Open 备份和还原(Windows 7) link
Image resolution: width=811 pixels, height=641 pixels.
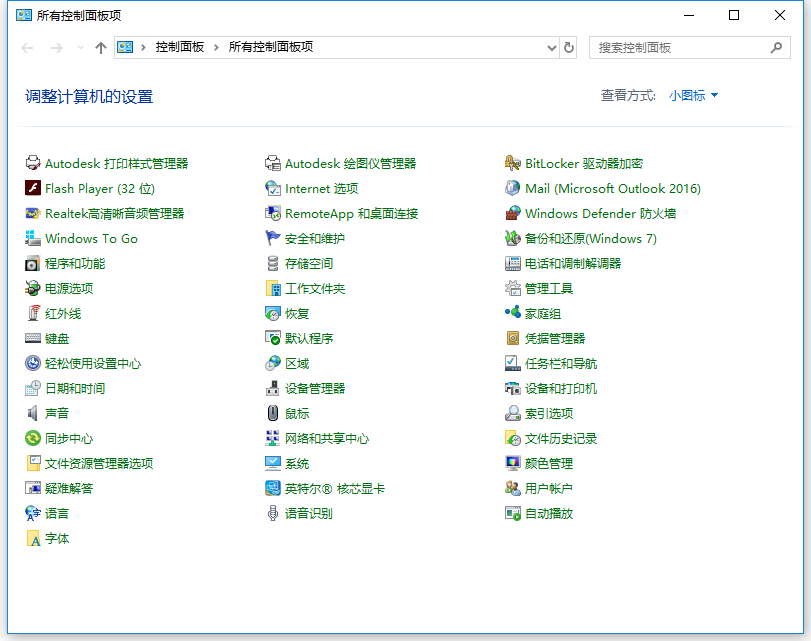[591, 238]
